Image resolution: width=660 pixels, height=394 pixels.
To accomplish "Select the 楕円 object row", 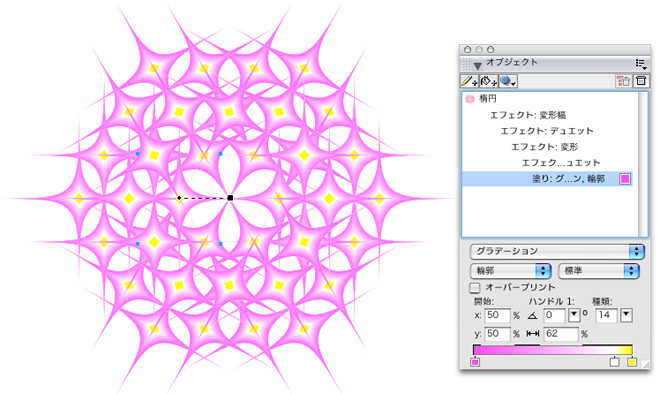I will pyautogui.click(x=549, y=99).
